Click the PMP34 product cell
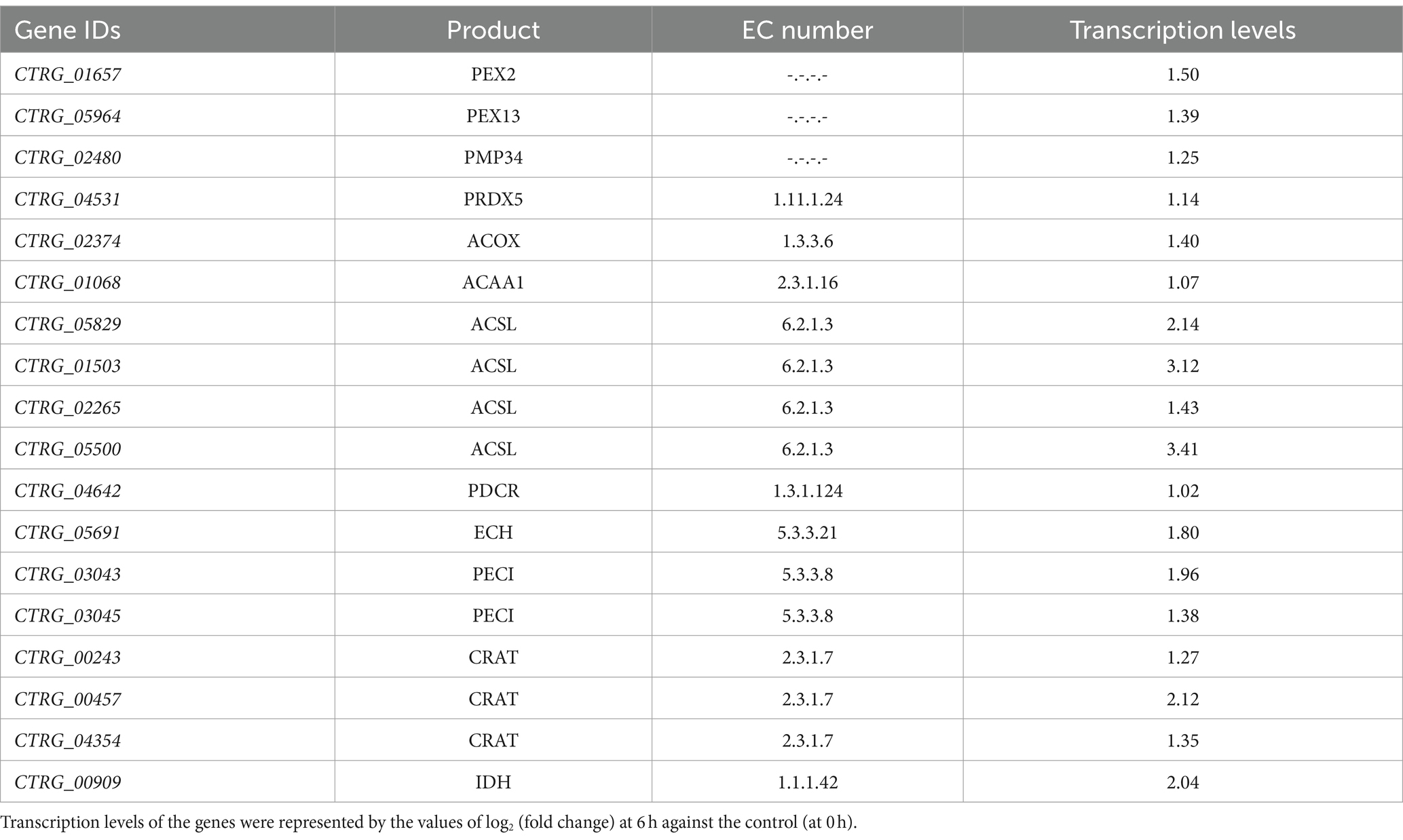 [x=493, y=157]
